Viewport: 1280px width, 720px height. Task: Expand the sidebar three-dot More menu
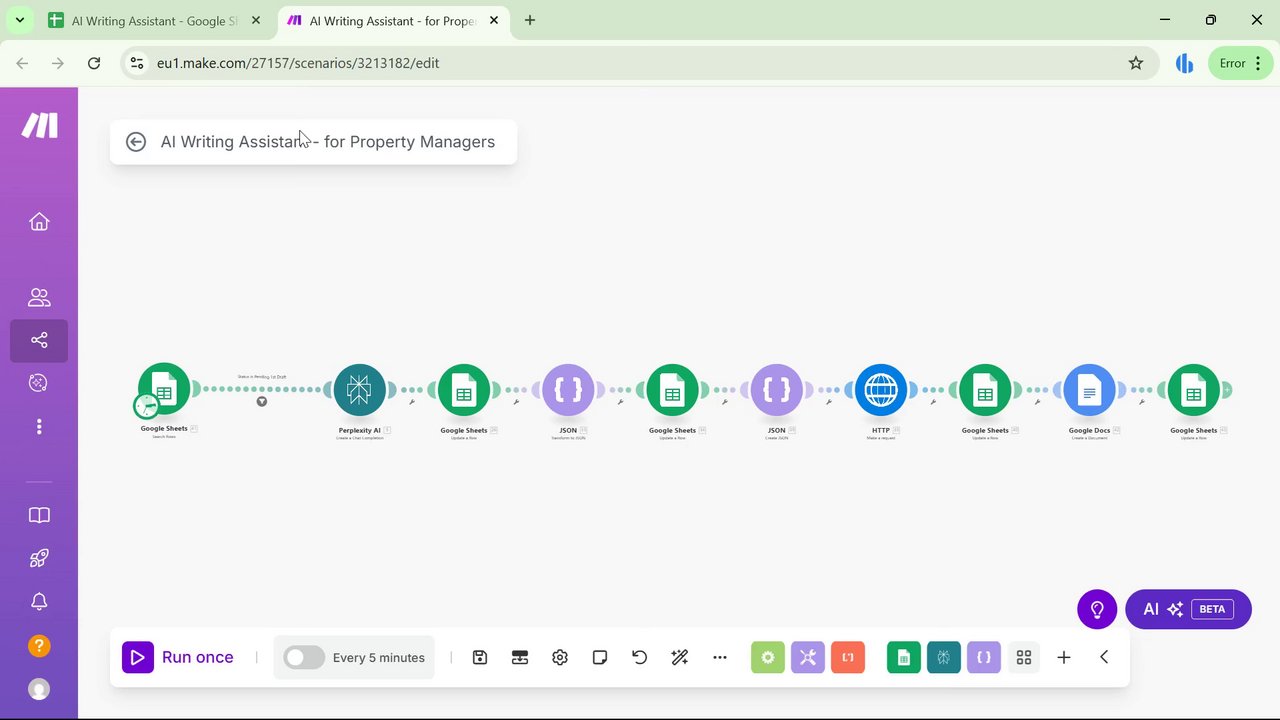[x=39, y=427]
